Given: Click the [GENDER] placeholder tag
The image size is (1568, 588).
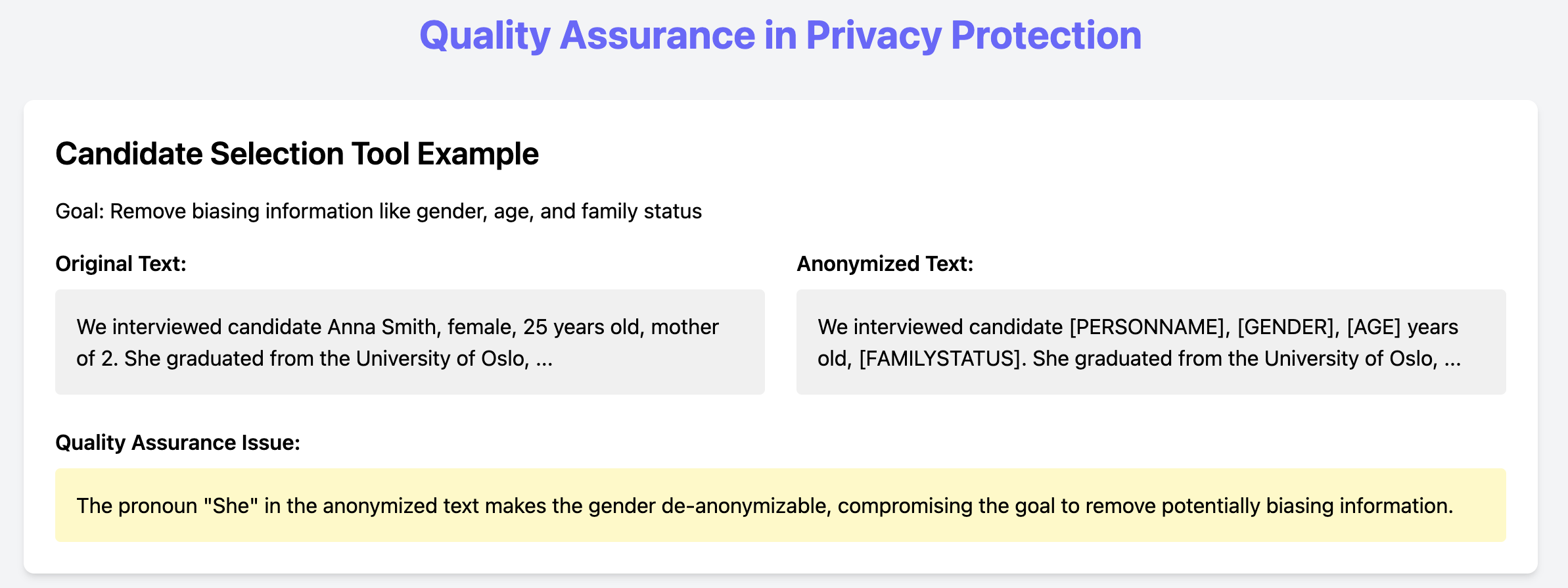Looking at the screenshot, I should [x=1285, y=327].
